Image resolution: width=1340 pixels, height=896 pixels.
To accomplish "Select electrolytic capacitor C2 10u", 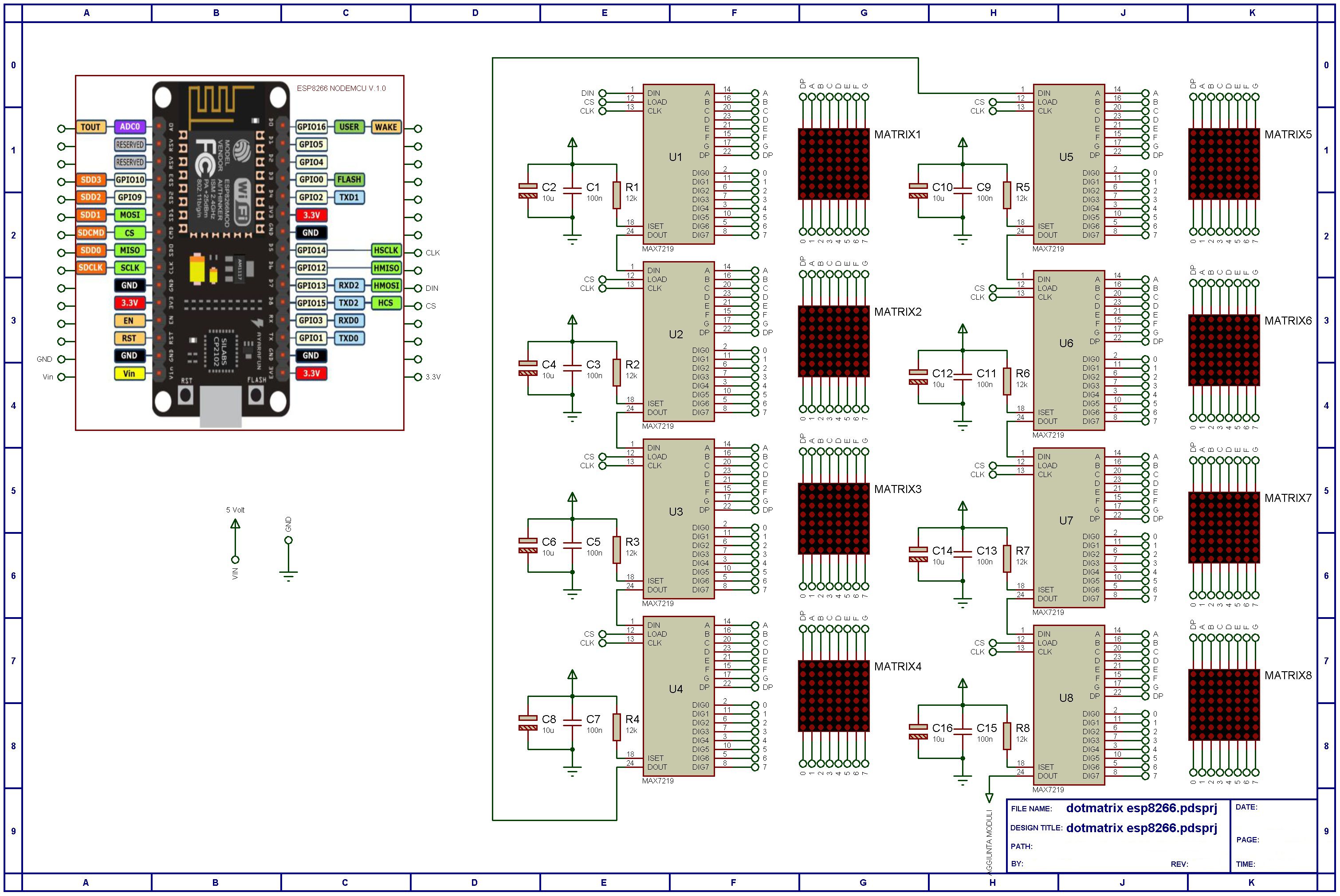I will point(528,191).
